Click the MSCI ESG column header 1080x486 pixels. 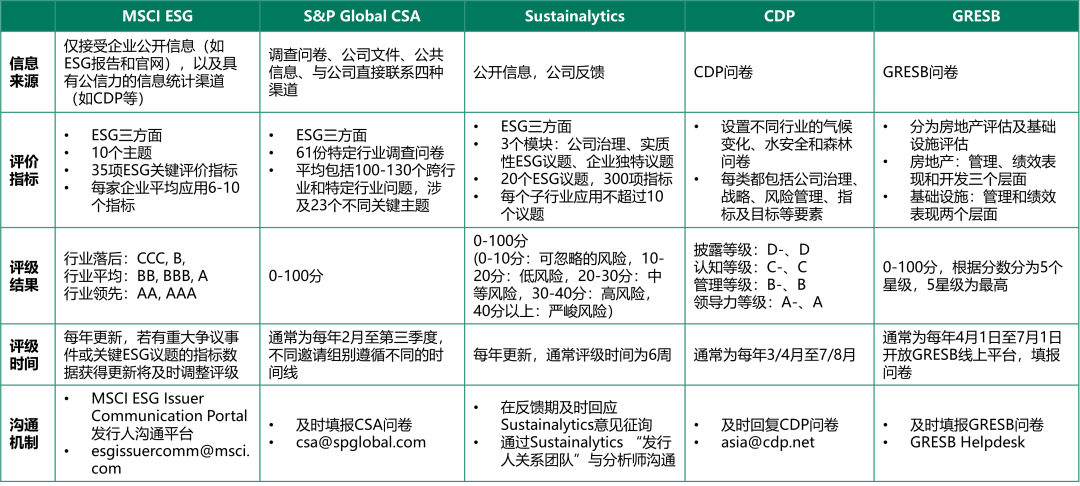157,16
